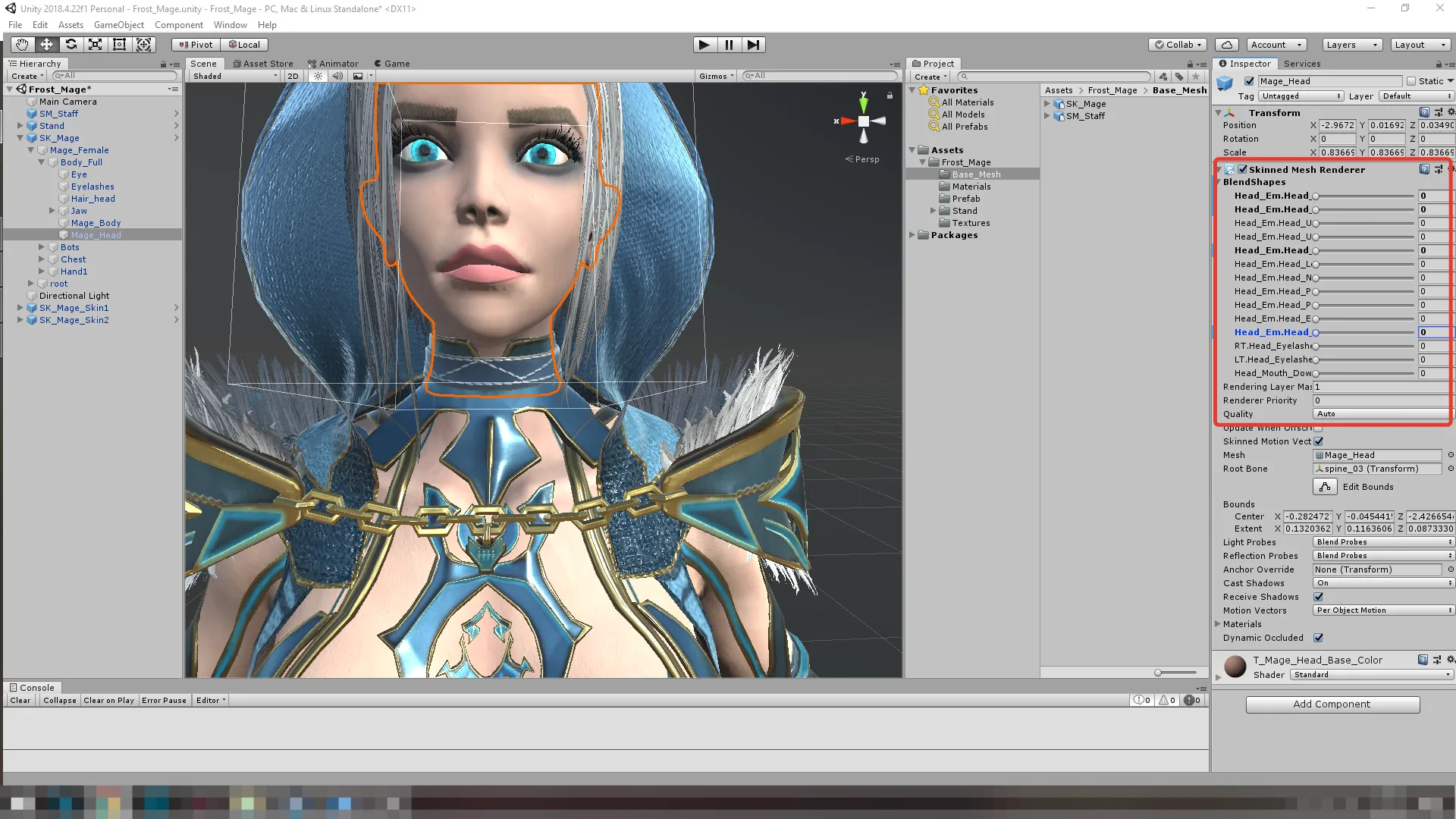Toggle Dynamic Occluded checkbox

coord(1319,638)
